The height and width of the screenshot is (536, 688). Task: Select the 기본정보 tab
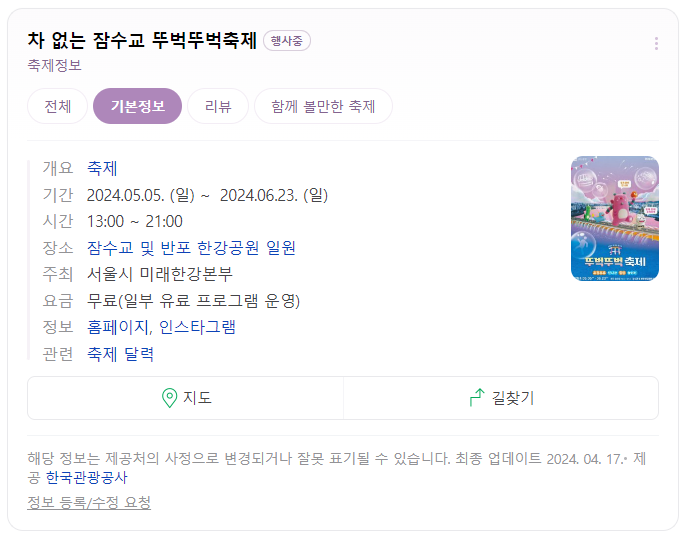(x=137, y=106)
